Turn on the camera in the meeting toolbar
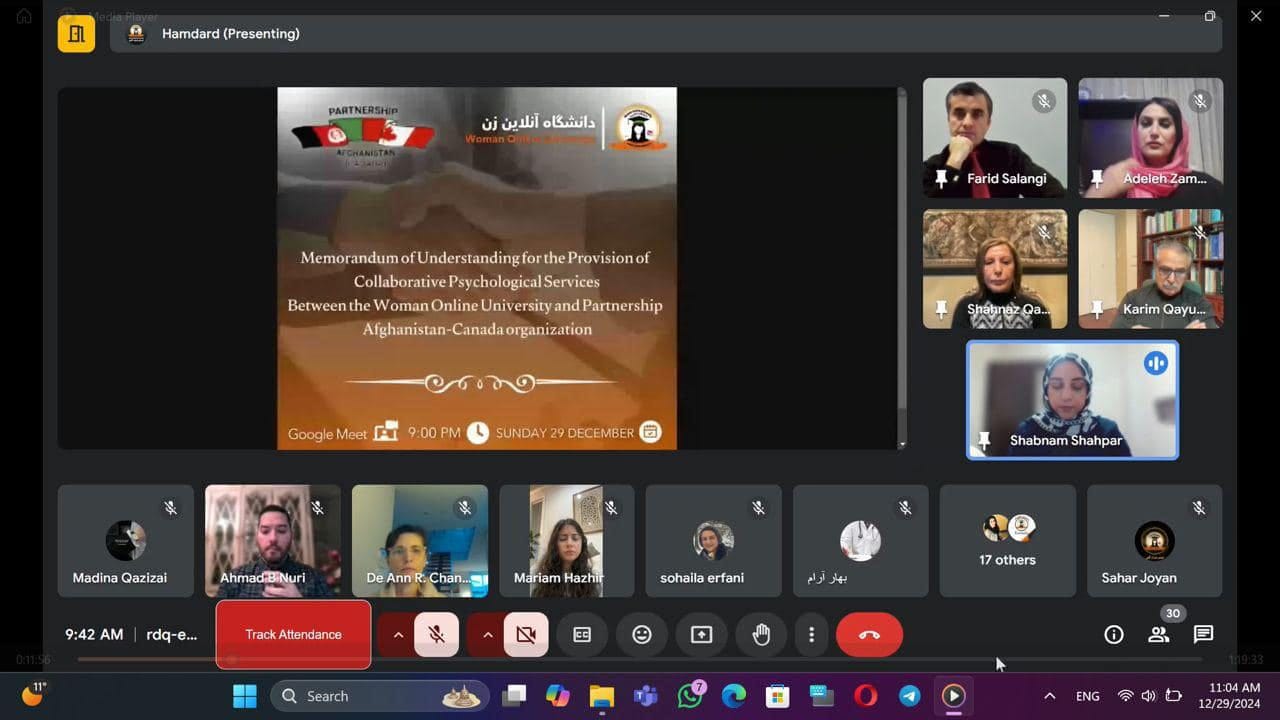Screen dimensions: 1280x720 click(x=526, y=635)
